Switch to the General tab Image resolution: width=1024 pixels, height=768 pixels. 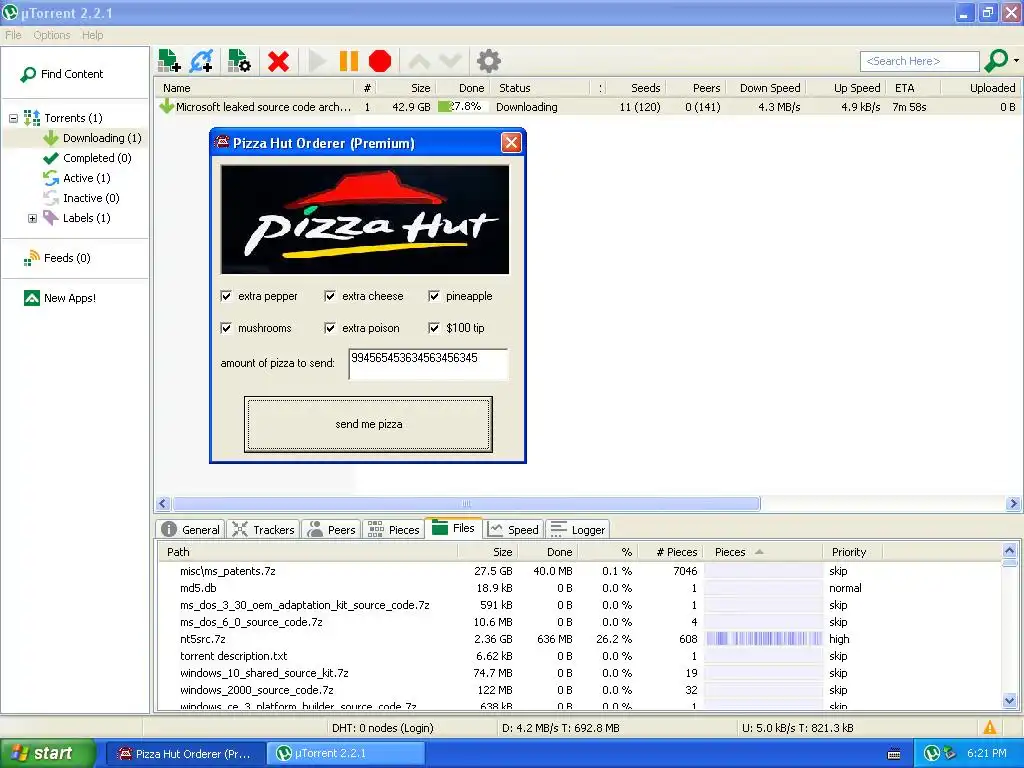[x=190, y=530]
